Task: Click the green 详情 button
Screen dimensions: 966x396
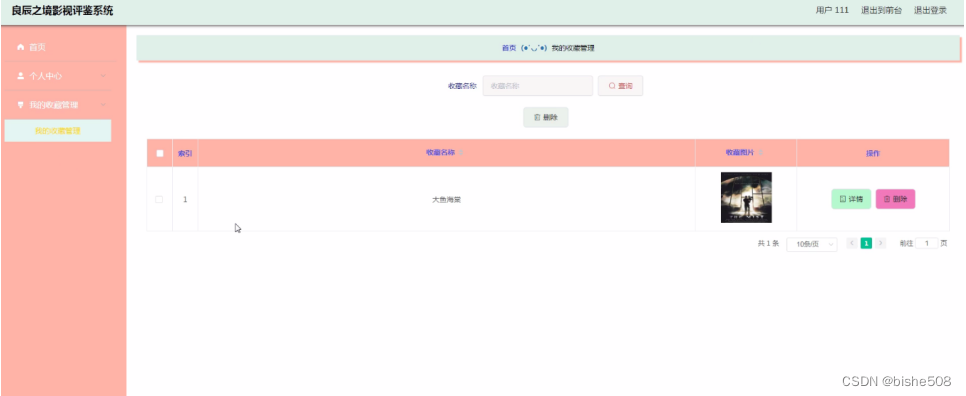Action: coord(851,199)
